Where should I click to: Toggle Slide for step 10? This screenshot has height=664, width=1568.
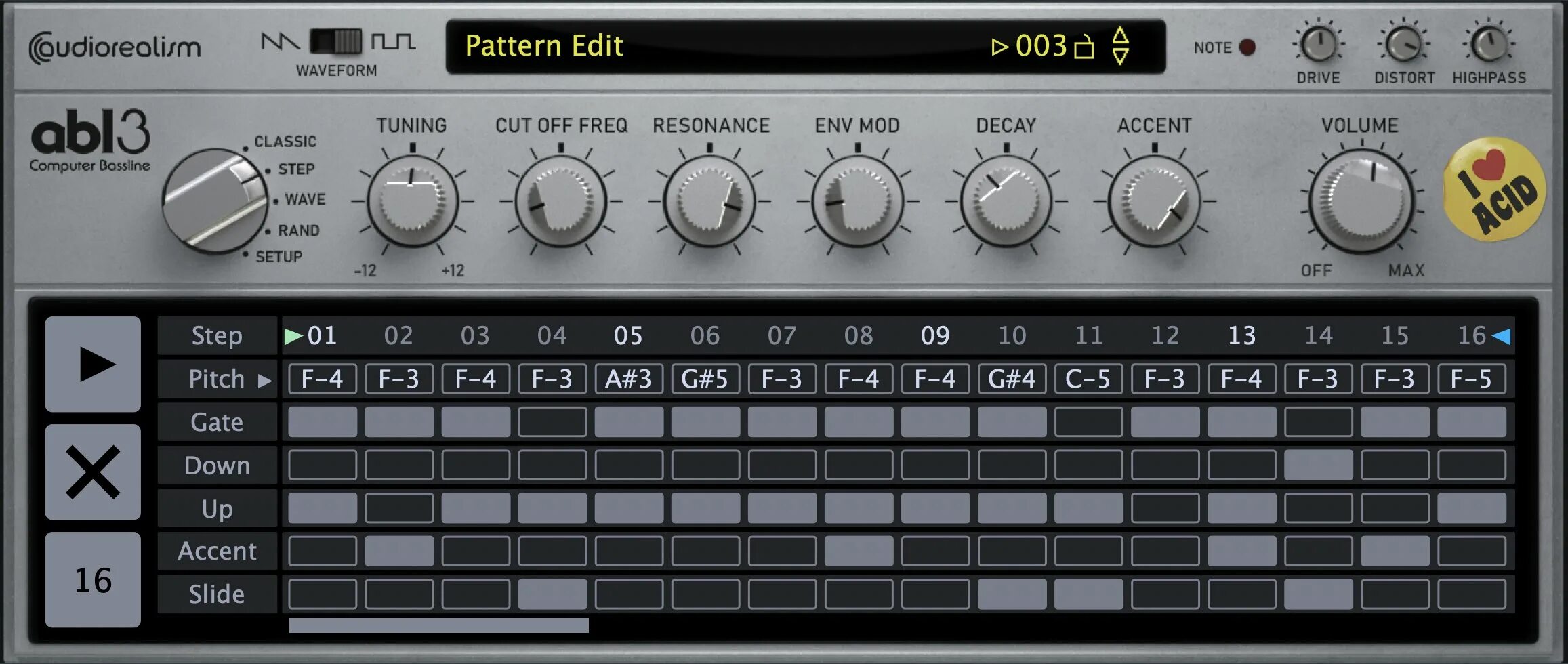pyautogui.click(x=1012, y=594)
